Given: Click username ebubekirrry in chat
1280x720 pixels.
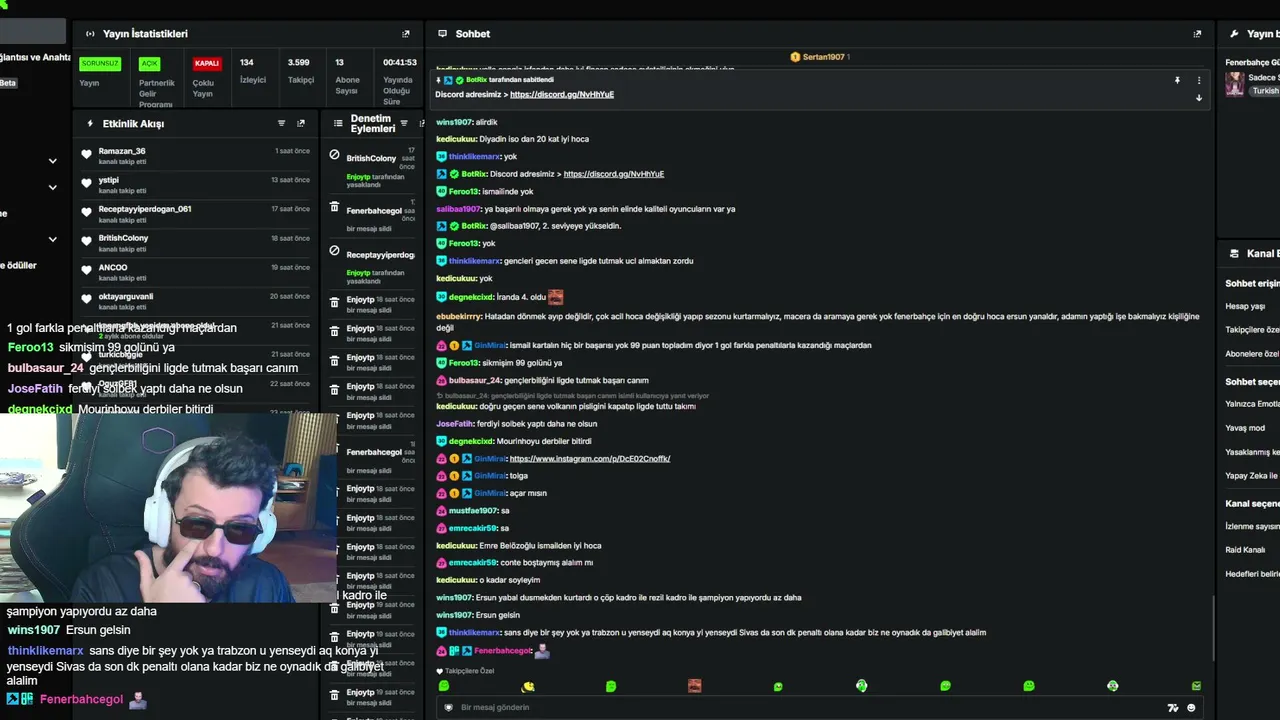Looking at the screenshot, I should click(x=459, y=317).
